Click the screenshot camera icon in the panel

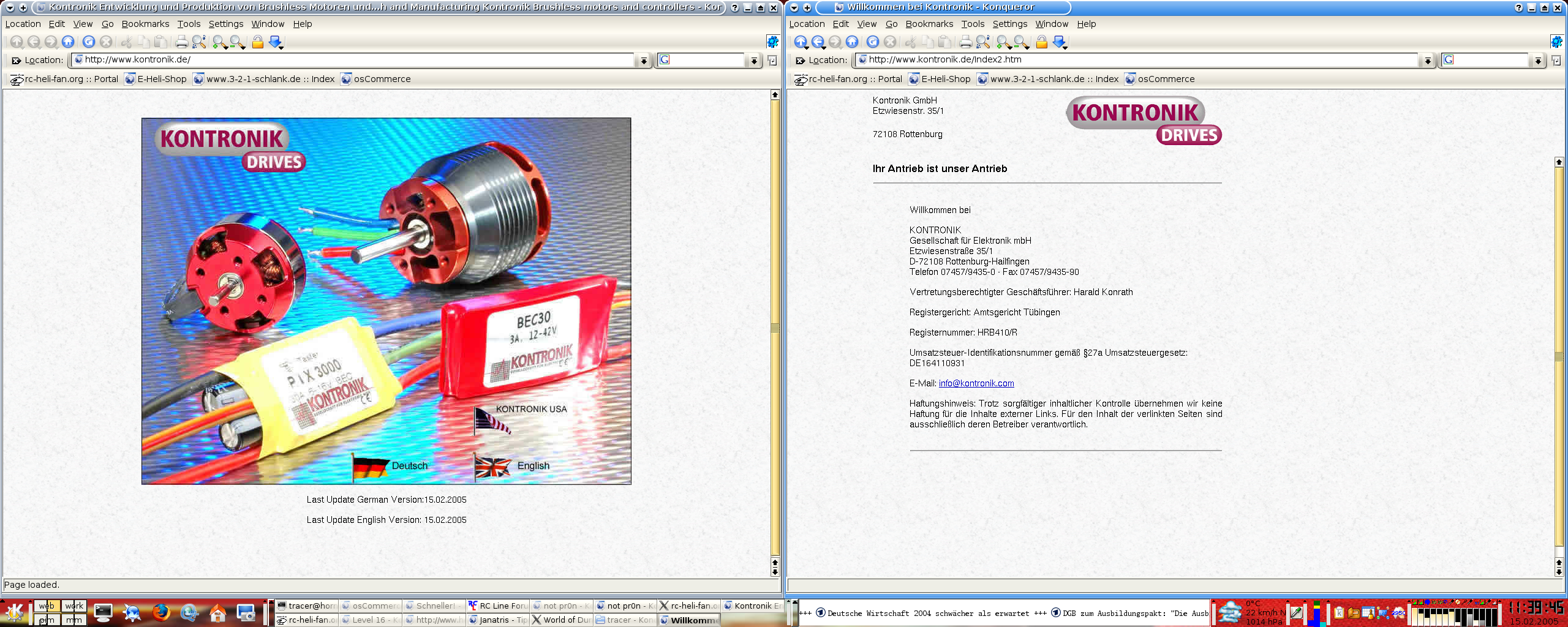coord(246,612)
